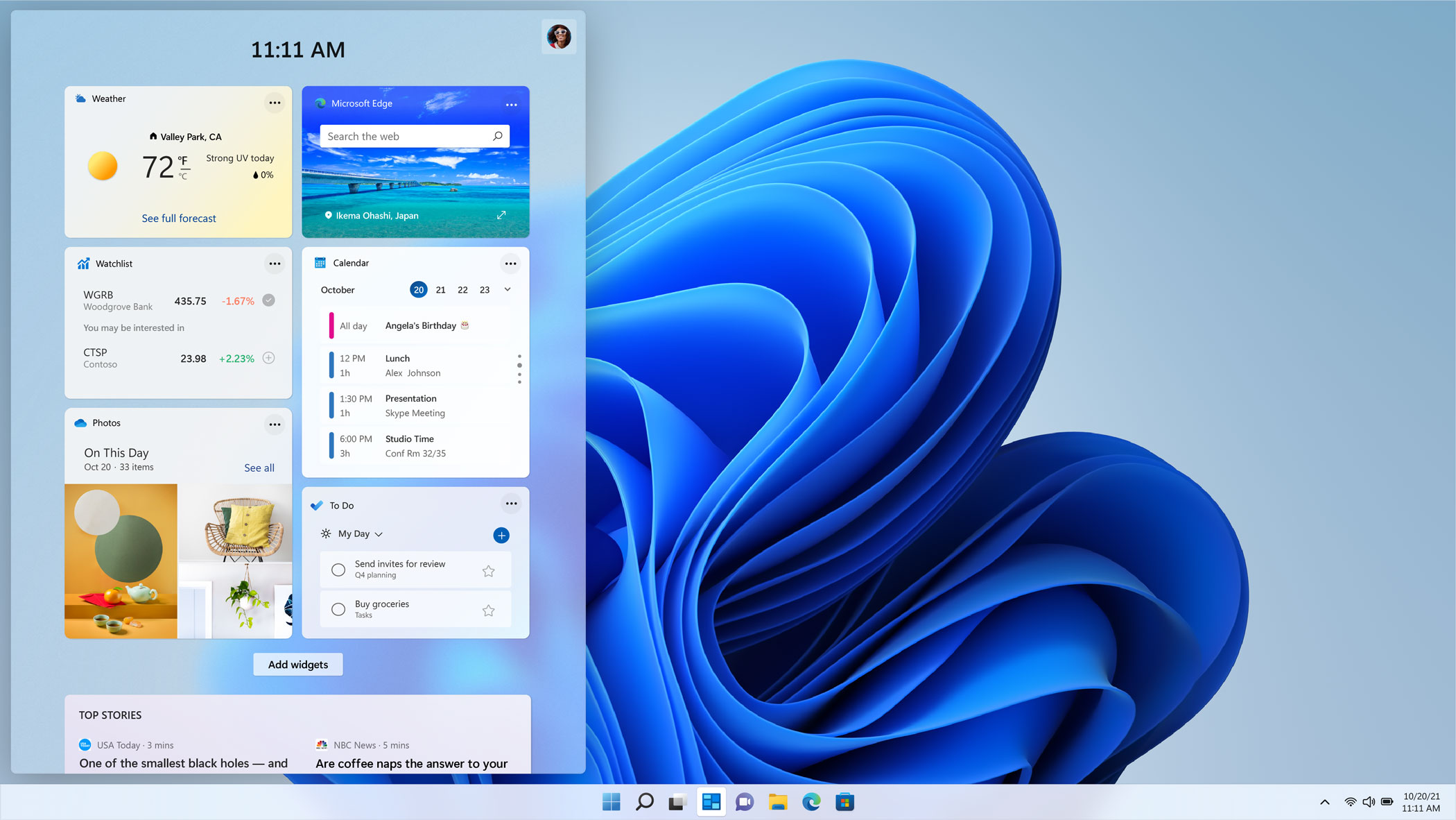Click See all Photos on This Day
Screen dimensions: 1456x820
point(257,467)
